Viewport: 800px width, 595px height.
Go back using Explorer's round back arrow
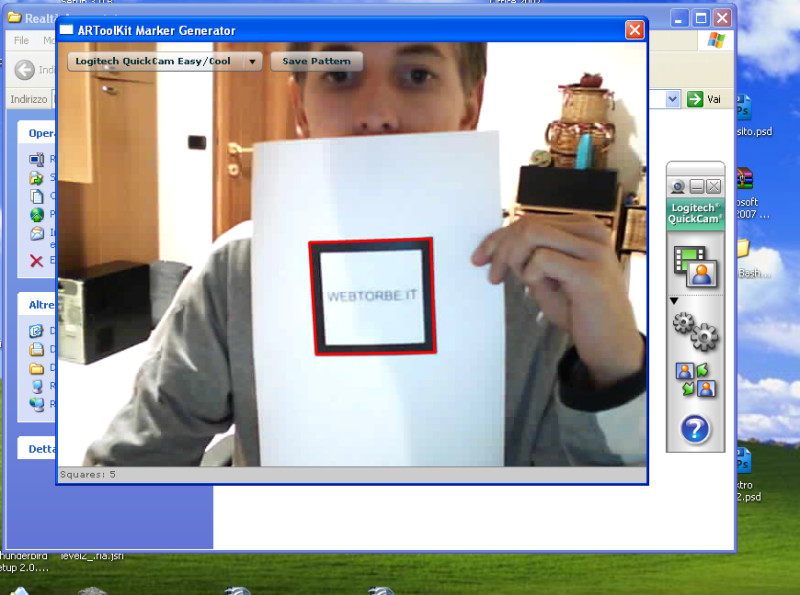coord(24,70)
